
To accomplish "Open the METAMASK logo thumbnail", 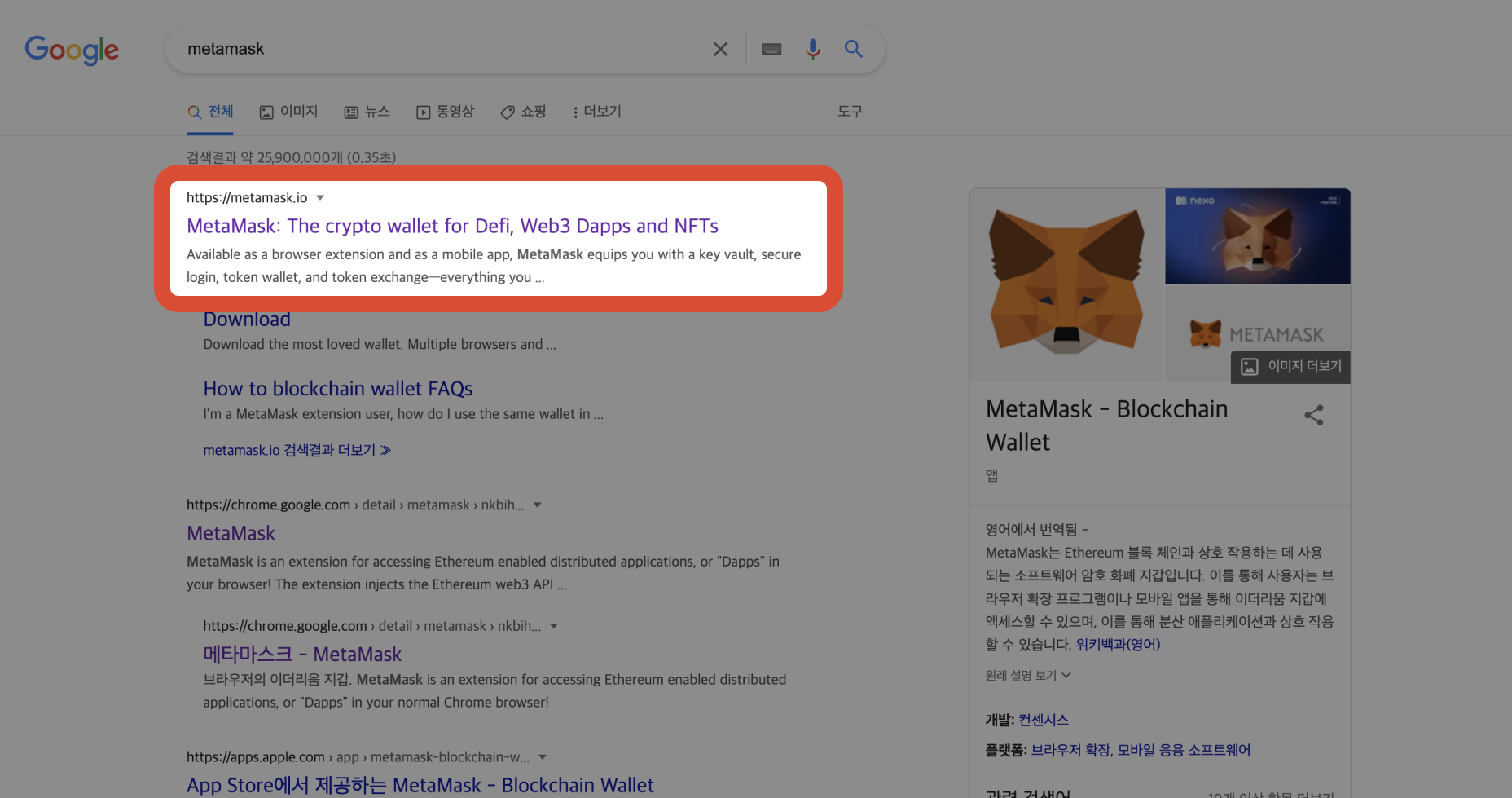I will point(1258,334).
